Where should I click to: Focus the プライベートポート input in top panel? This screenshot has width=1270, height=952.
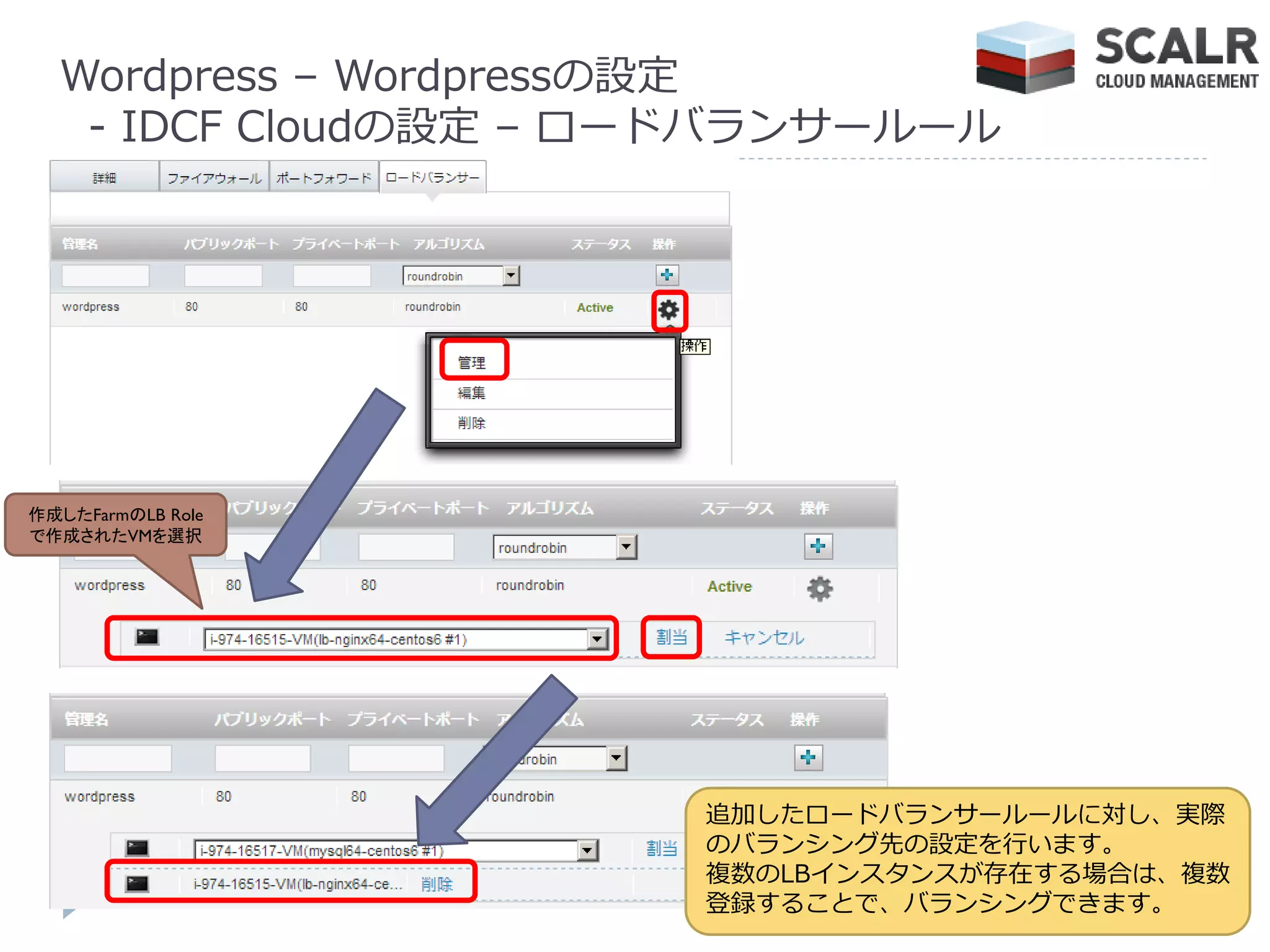[x=332, y=276]
